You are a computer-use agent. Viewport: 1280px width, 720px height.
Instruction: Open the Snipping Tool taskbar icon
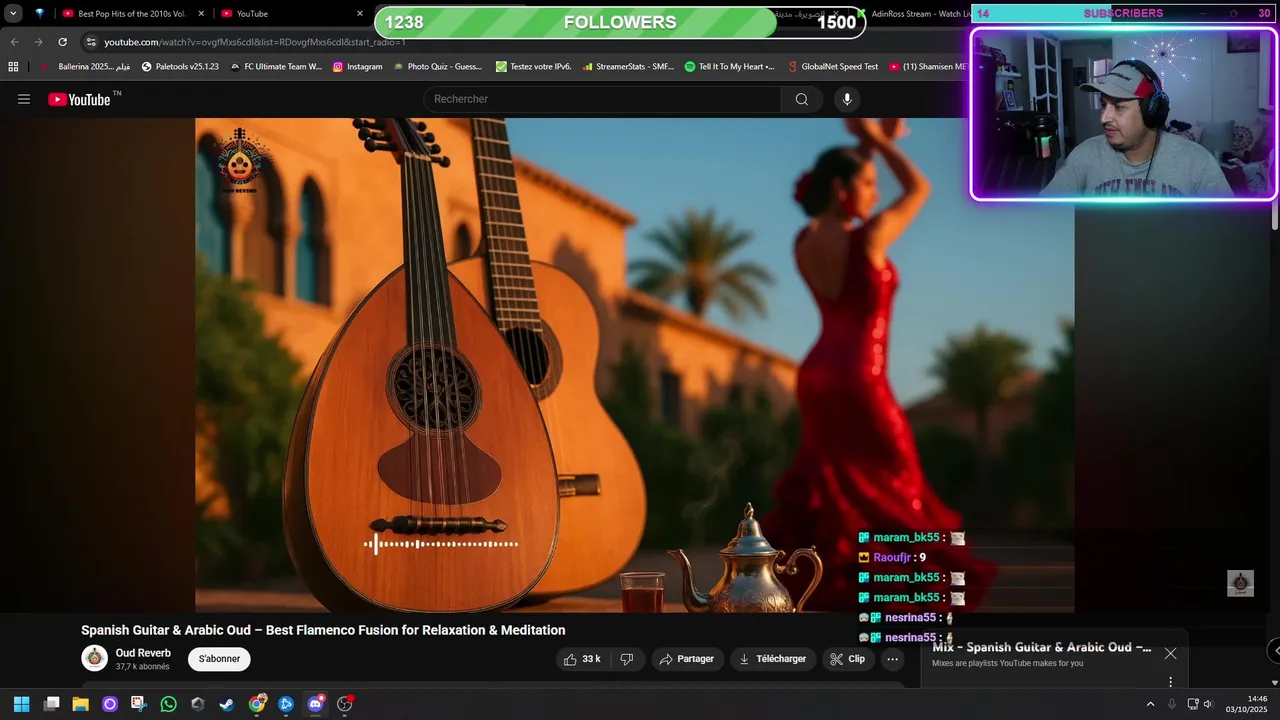(x=139, y=704)
